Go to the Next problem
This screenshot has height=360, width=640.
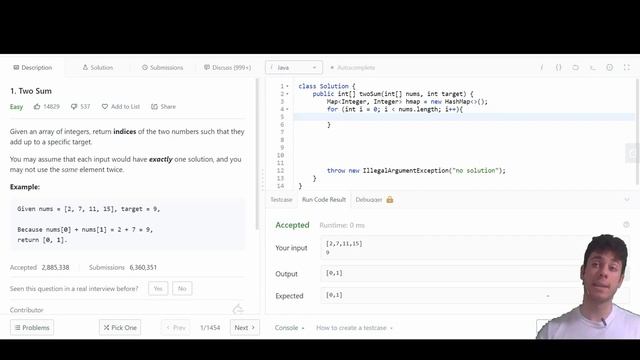click(x=244, y=327)
